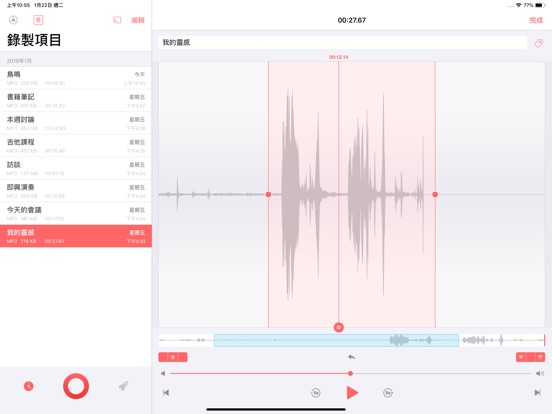This screenshot has width=552, height=414.
Task: Click the trim-left scissors button under overview
Action: tap(173, 357)
